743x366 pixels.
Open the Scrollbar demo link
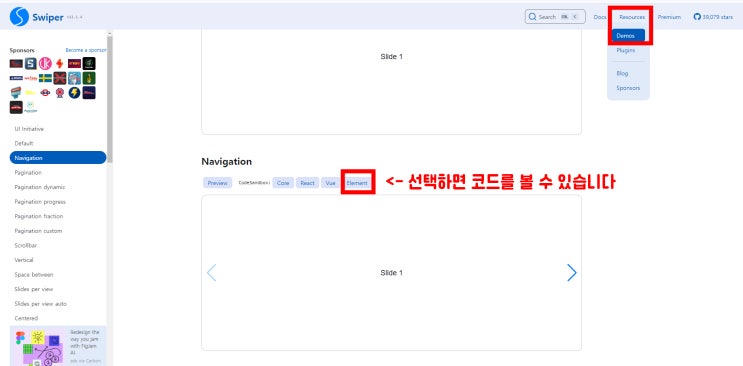26,246
